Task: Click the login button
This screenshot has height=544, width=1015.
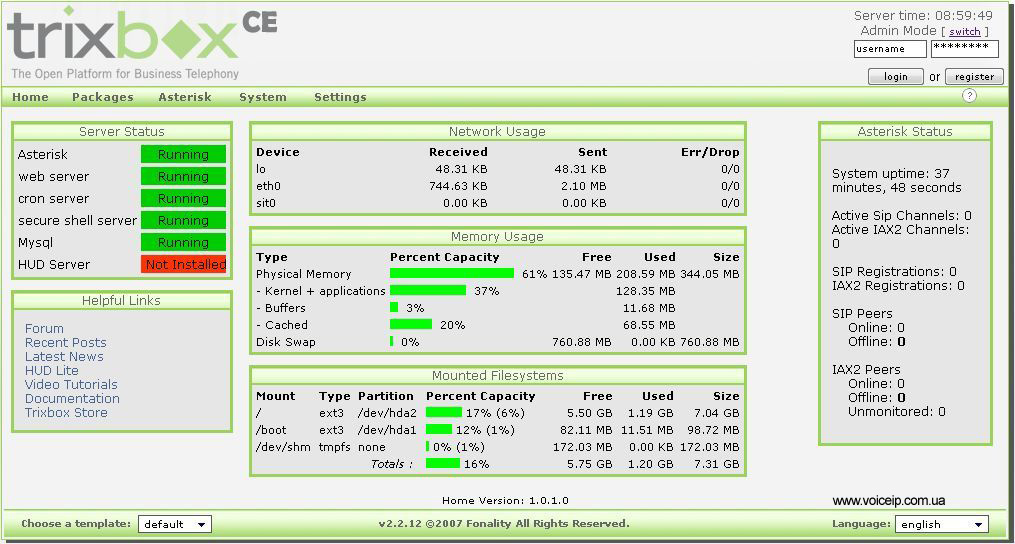Action: [896, 76]
